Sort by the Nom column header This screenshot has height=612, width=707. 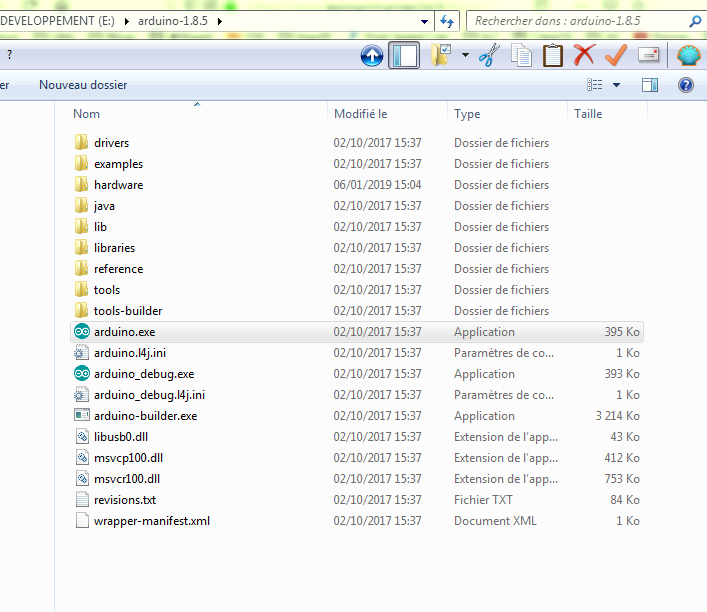tap(86, 114)
